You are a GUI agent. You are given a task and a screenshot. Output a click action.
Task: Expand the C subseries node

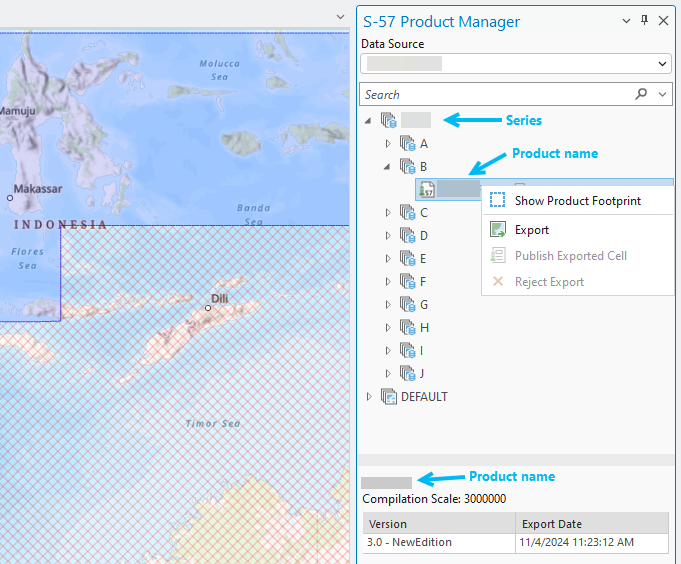(x=388, y=213)
